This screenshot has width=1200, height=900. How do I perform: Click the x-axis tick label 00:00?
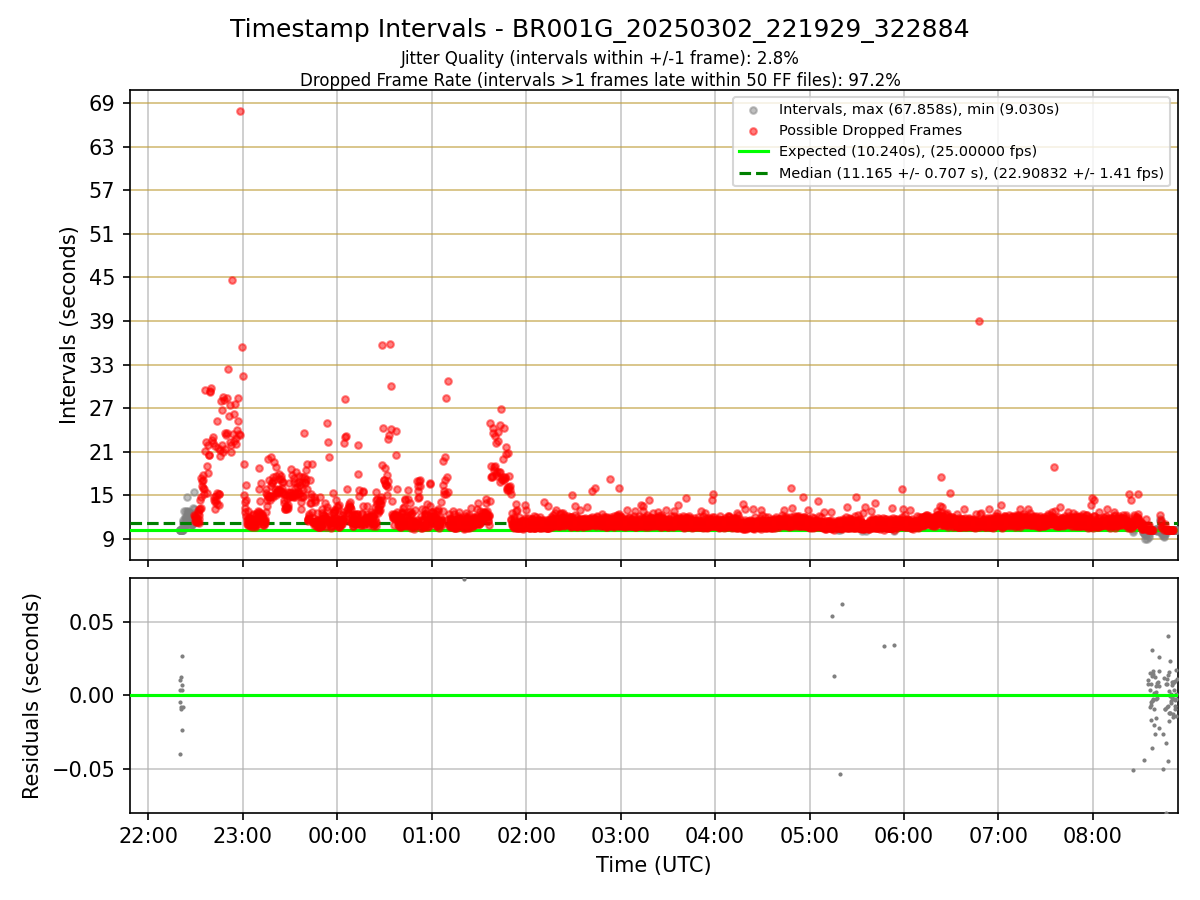(337, 834)
